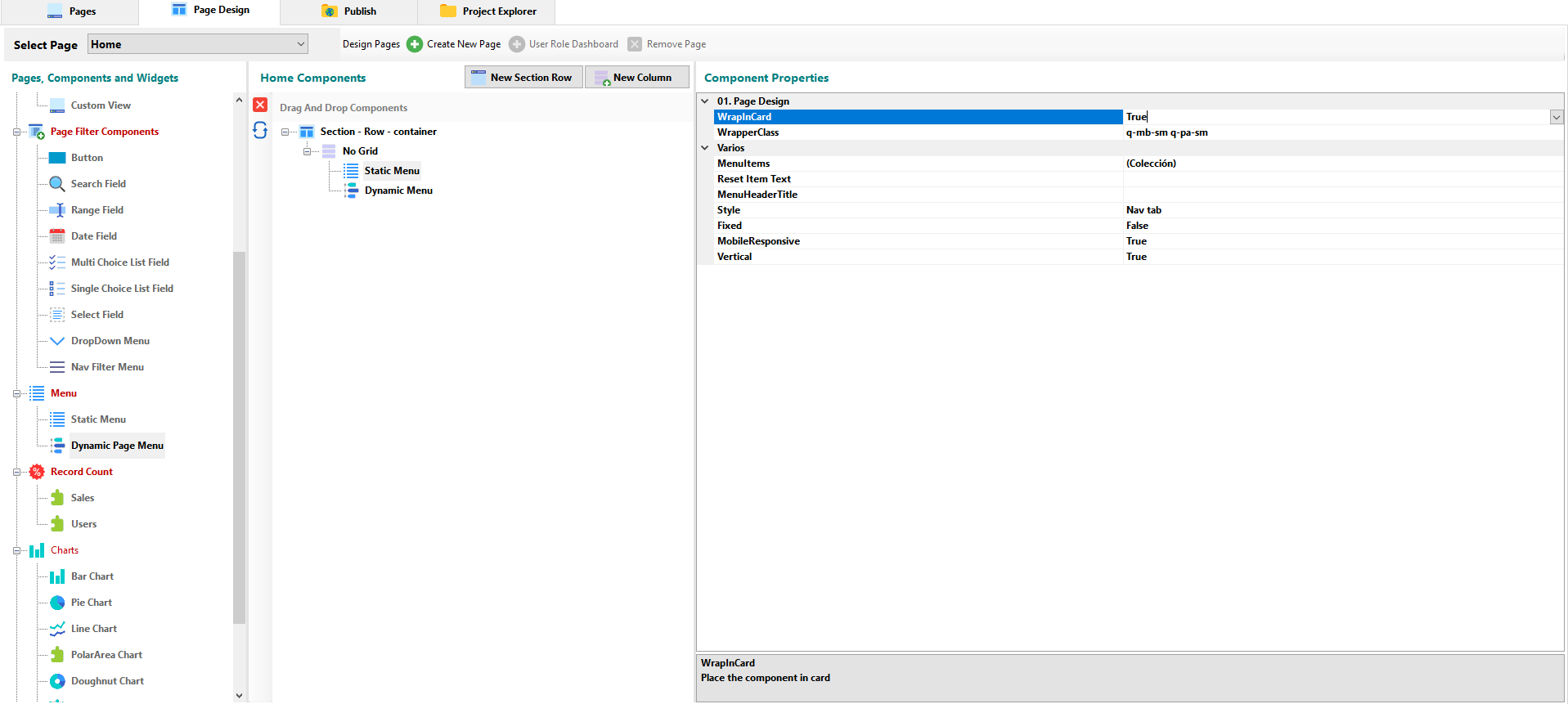Click the New Column button
Viewport: 1568px width, 704px height.
click(636, 78)
